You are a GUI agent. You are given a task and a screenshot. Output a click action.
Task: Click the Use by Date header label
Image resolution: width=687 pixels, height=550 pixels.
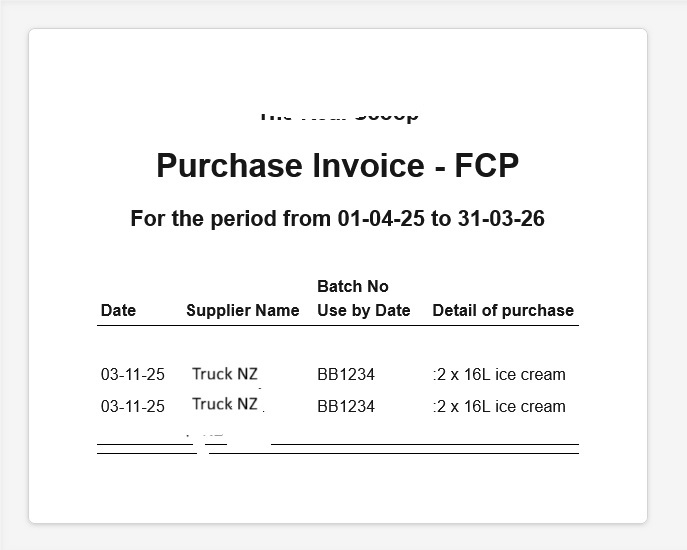coord(363,310)
